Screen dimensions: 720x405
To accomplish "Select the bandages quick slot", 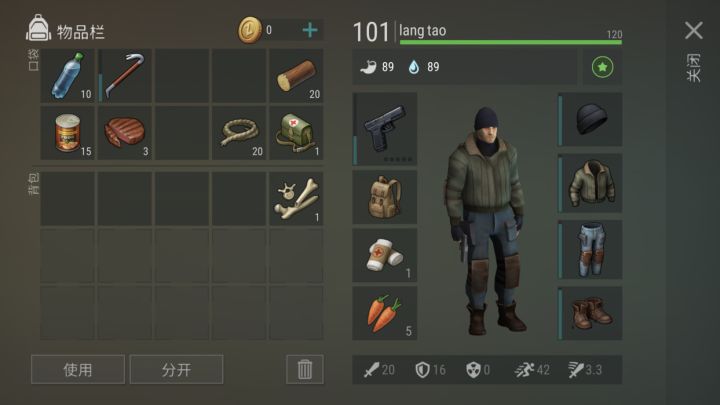I will 385,255.
